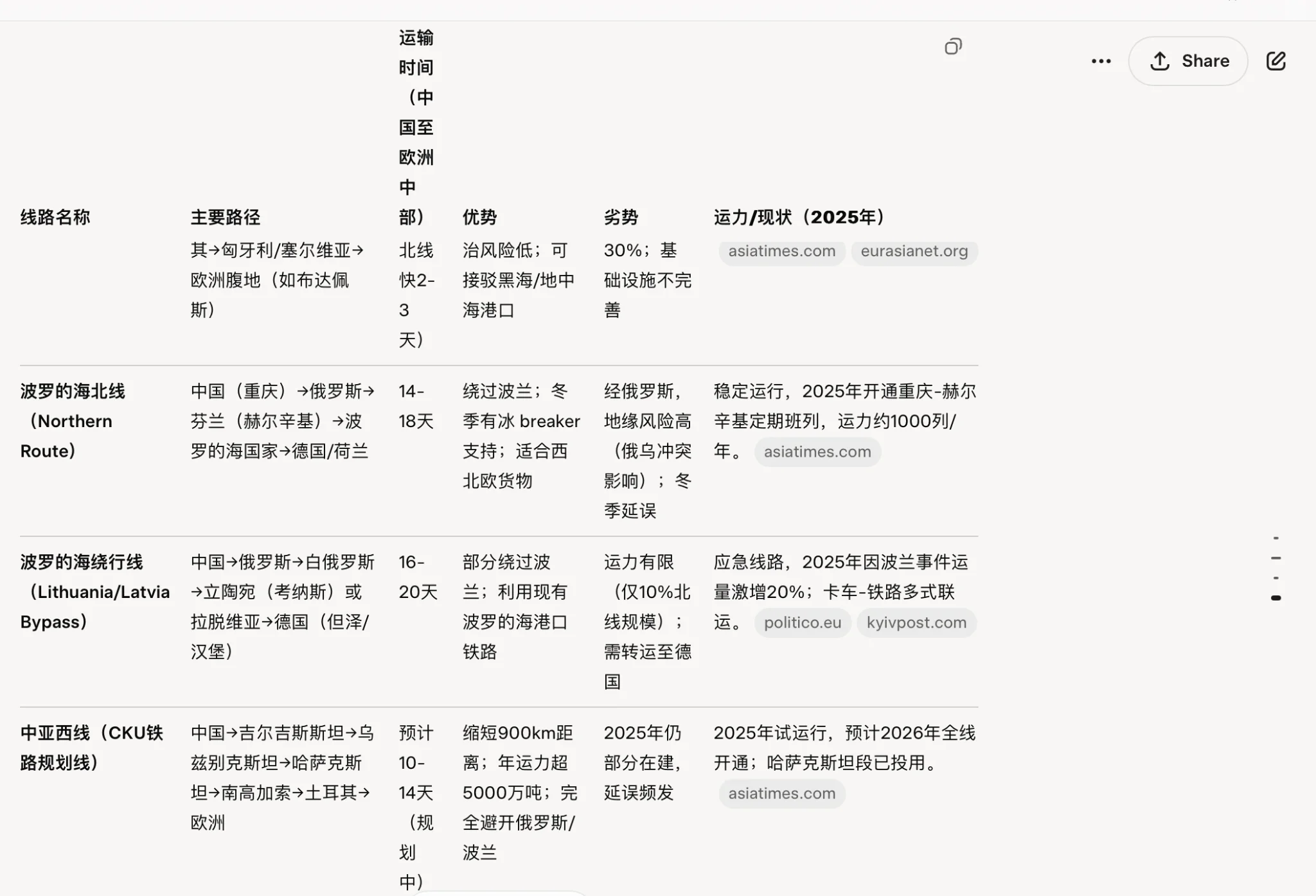Jump to the active bold message marker

pos(1276,598)
